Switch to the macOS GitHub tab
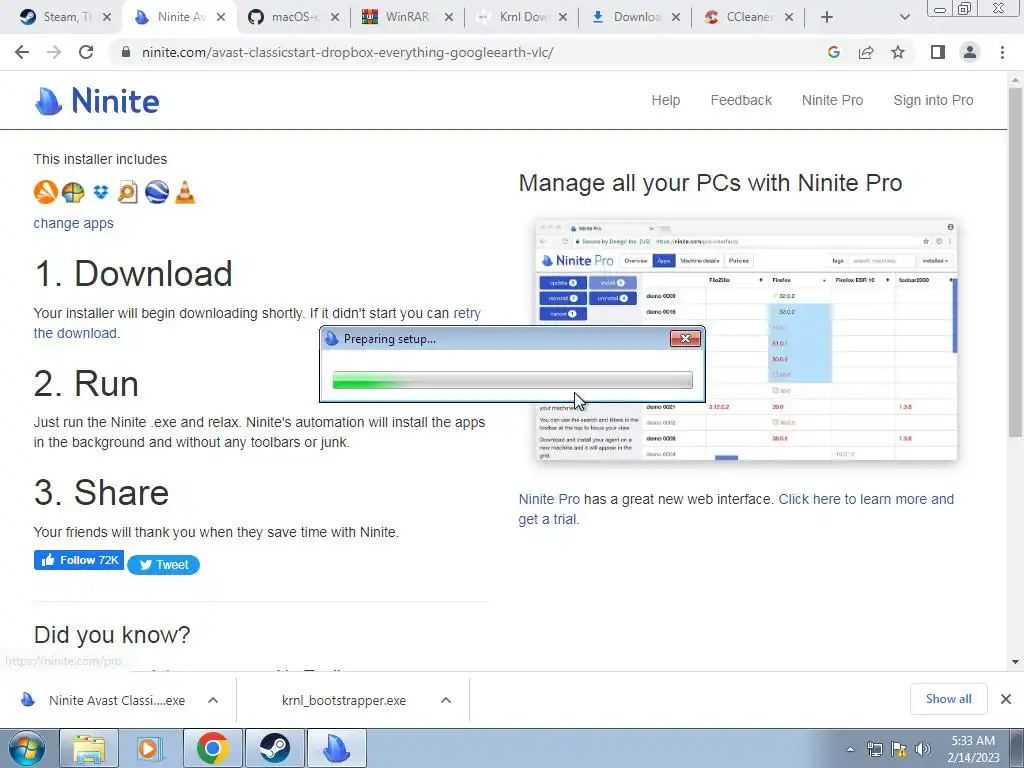The height and width of the screenshot is (768, 1024). point(294,17)
